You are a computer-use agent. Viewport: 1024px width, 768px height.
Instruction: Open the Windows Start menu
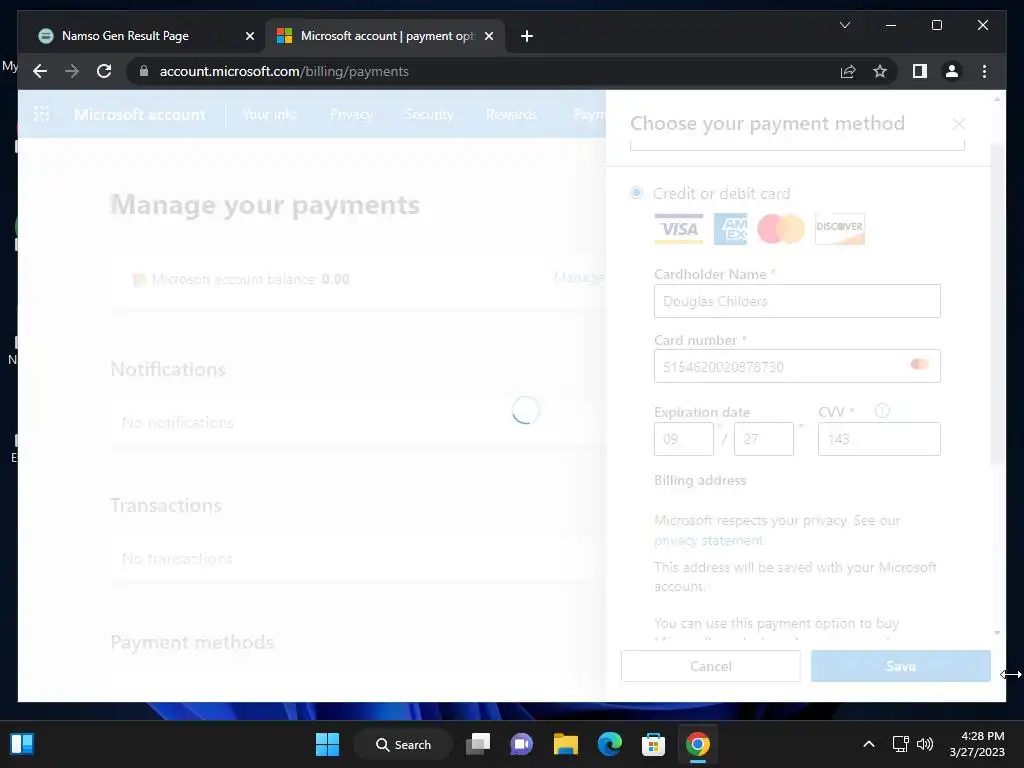(x=327, y=744)
